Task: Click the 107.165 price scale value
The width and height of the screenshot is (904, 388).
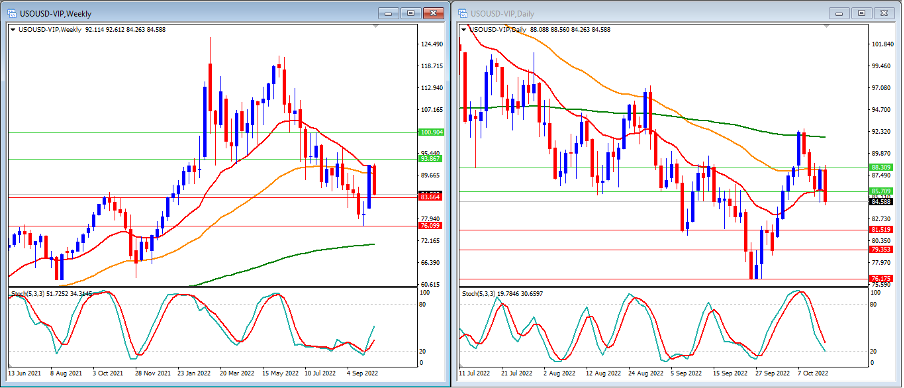Action: click(432, 110)
